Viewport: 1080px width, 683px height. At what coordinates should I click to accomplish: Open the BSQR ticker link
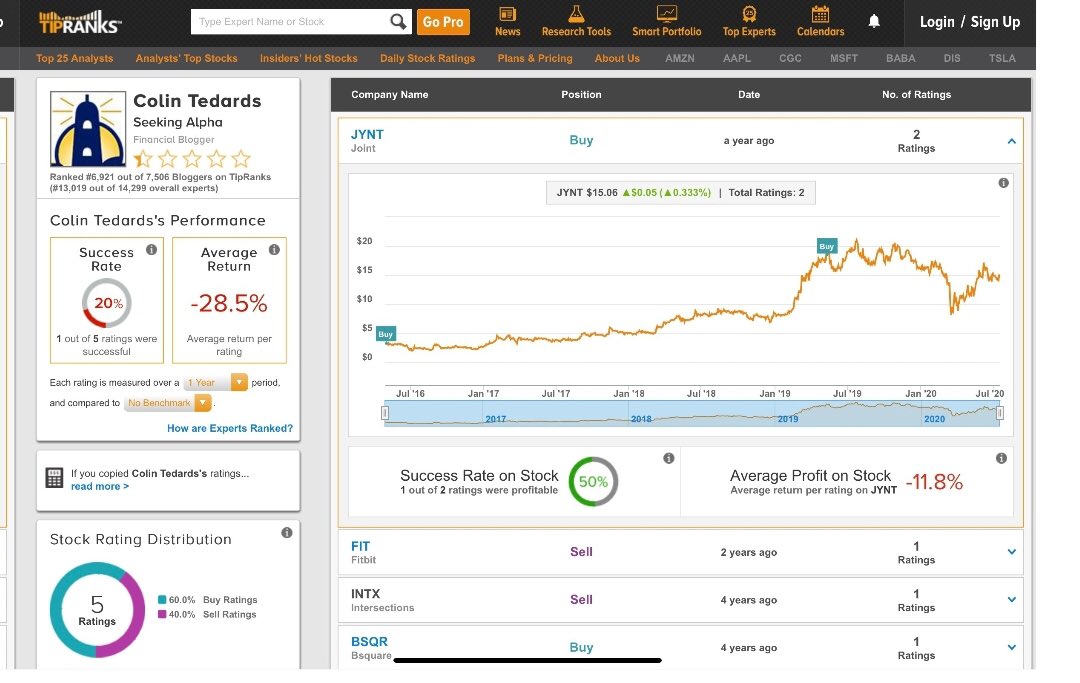[369, 641]
